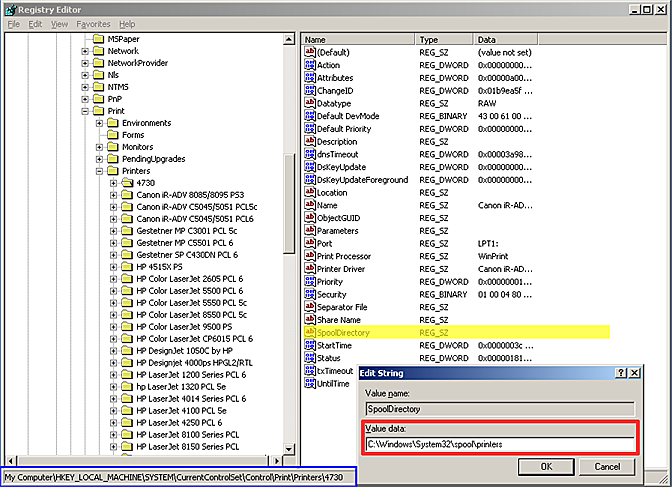This screenshot has height=487, width=672.
Task: Click the string icon of (Default) value
Action: pos(310,52)
